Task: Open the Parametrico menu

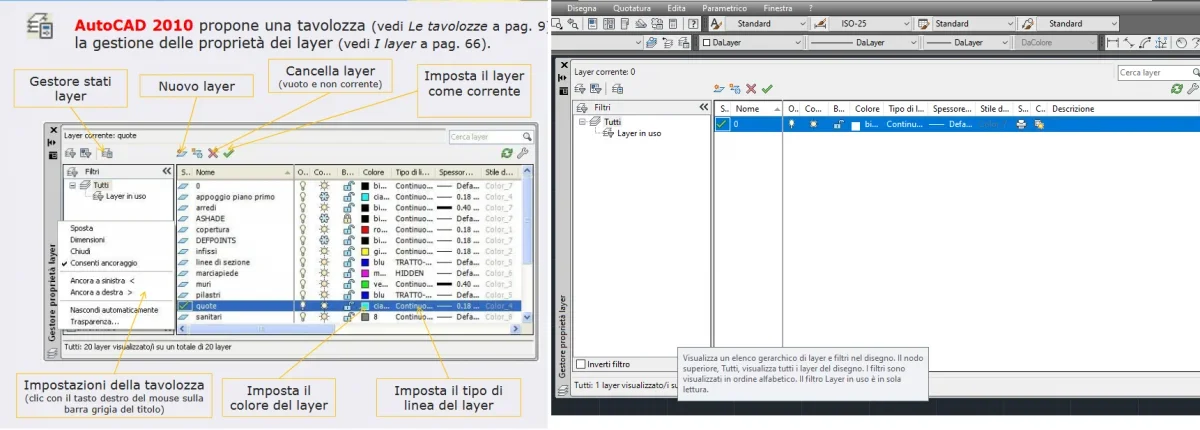Action: (724, 8)
